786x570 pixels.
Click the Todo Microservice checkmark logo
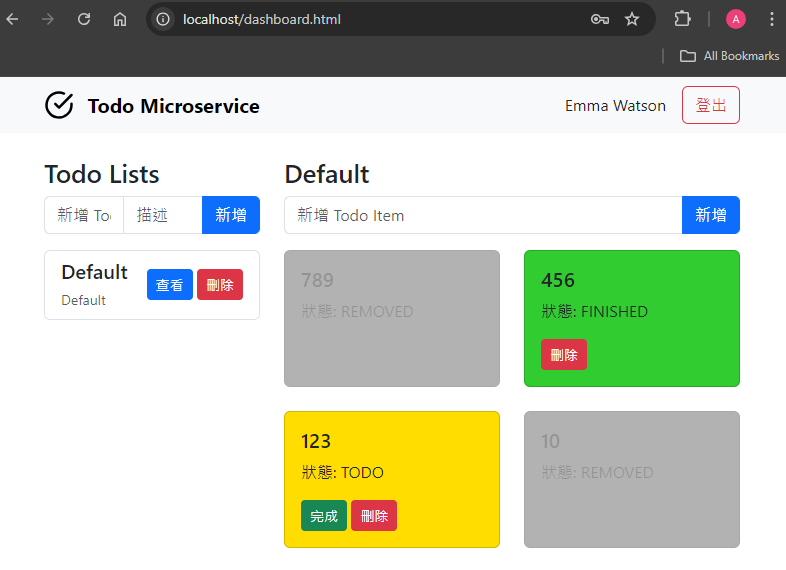coord(59,105)
